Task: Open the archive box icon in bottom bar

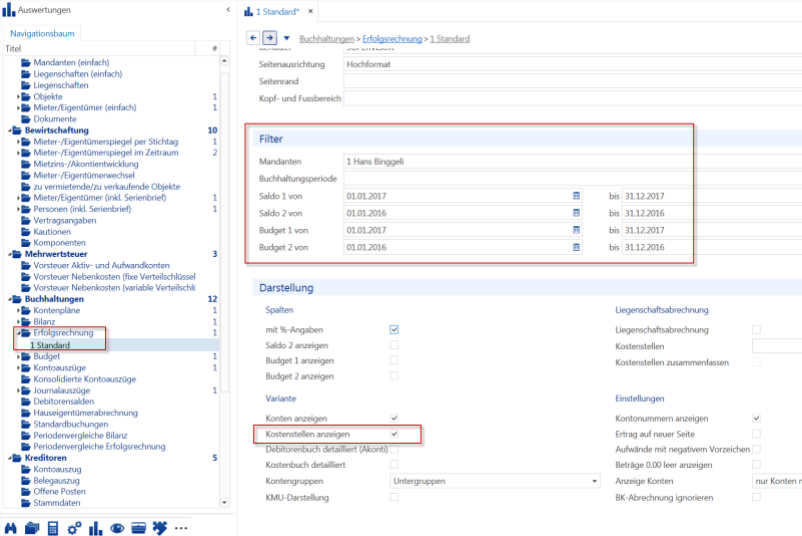Action: pyautogui.click(x=139, y=528)
